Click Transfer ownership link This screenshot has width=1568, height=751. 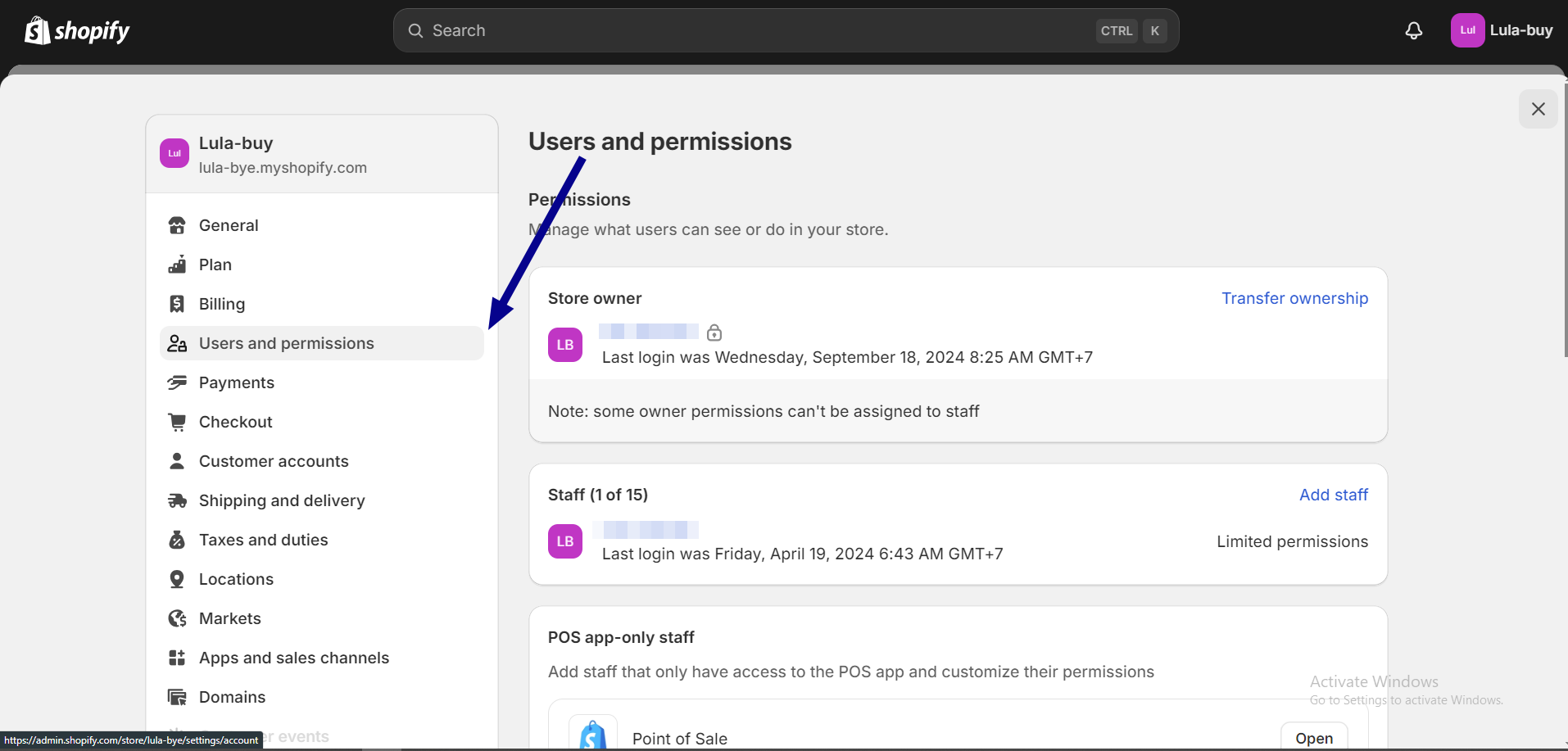pos(1294,298)
